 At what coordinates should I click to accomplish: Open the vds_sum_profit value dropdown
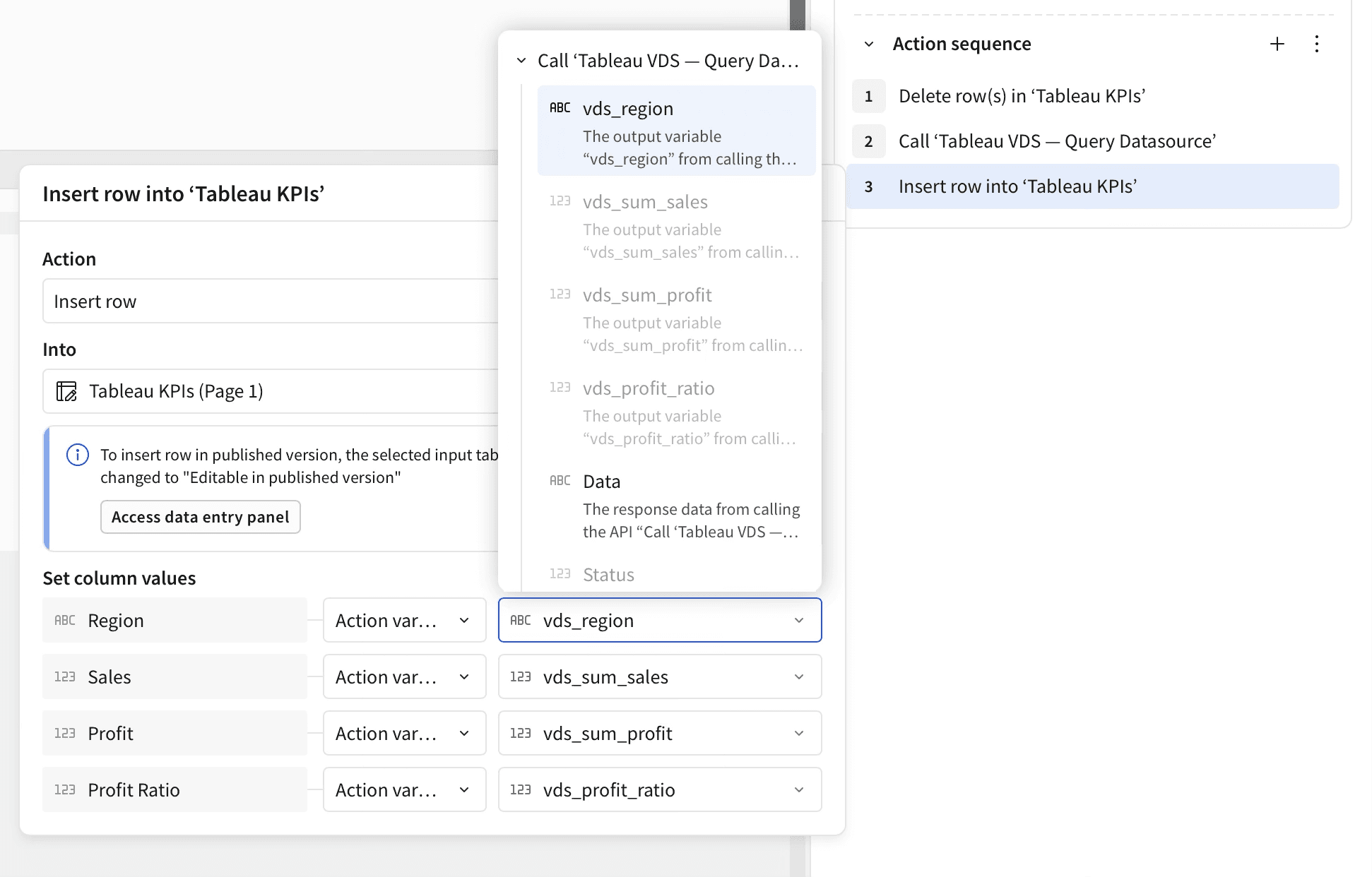click(659, 733)
